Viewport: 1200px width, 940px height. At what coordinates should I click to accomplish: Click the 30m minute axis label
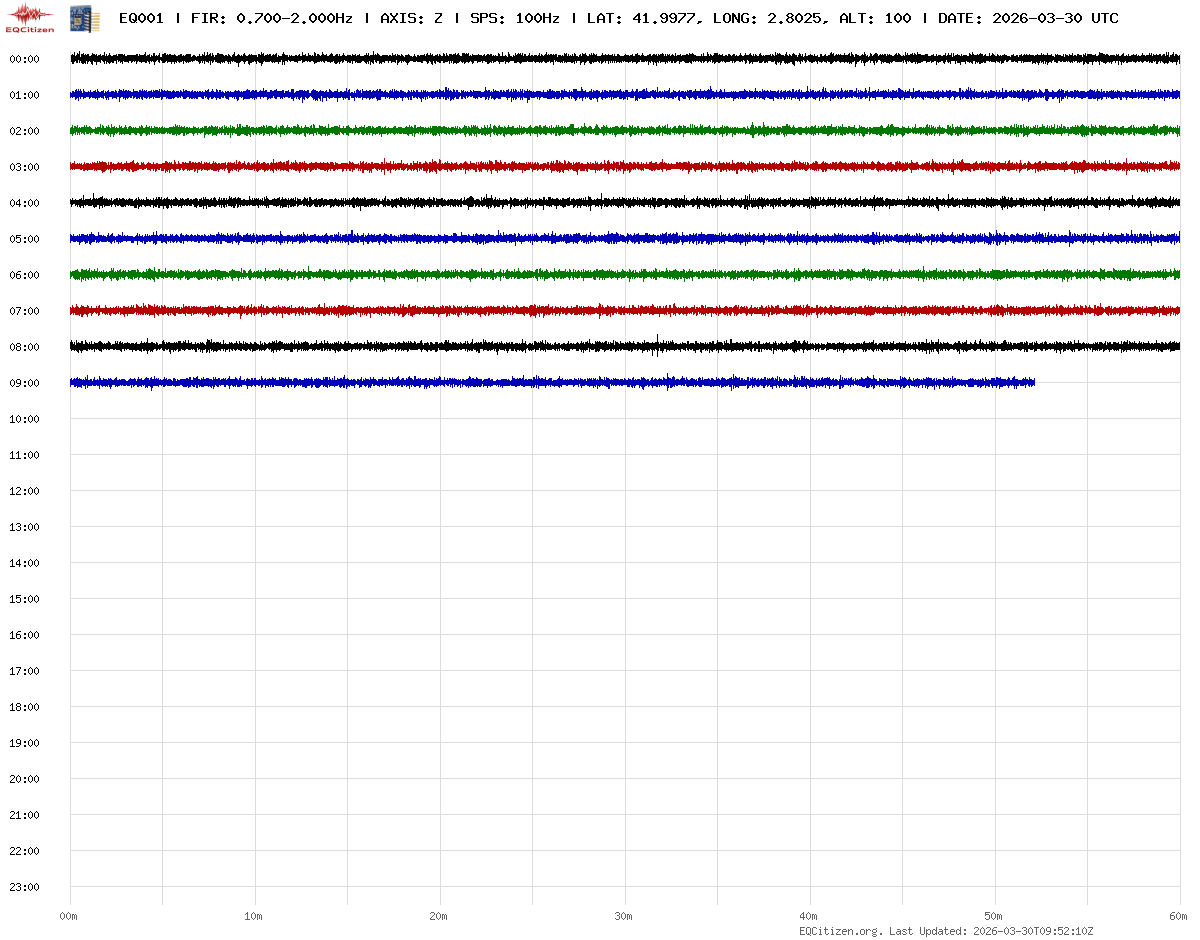[x=623, y=917]
